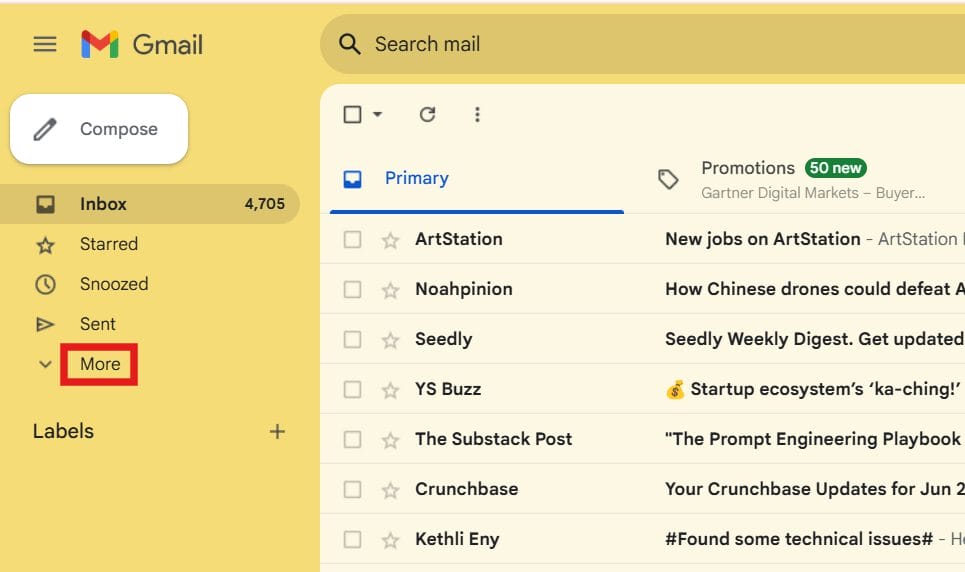This screenshot has height=572, width=965.
Task: Star the Crunchbase email
Action: coord(390,490)
